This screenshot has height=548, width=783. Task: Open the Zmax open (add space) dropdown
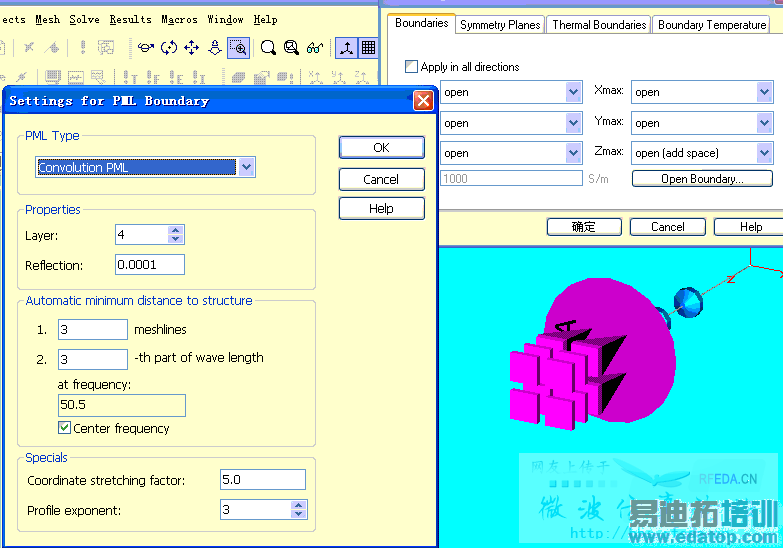tap(764, 153)
